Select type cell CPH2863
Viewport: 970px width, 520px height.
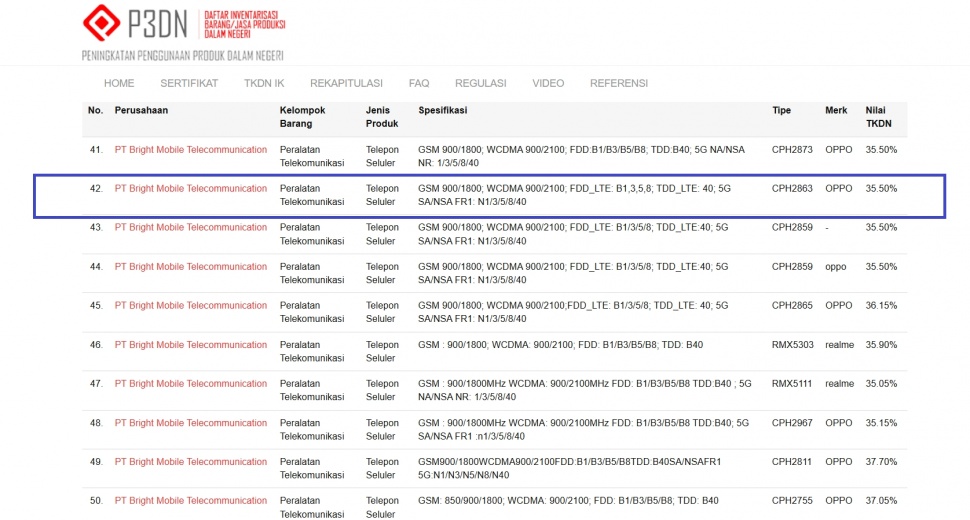click(792, 189)
